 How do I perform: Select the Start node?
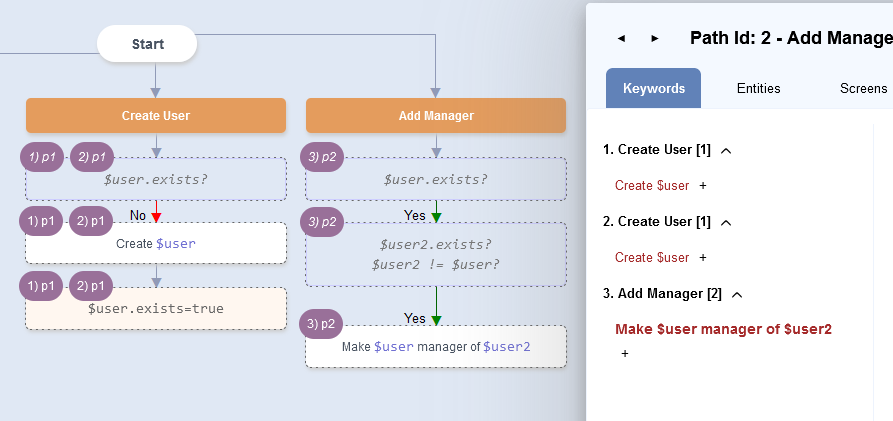(147, 44)
